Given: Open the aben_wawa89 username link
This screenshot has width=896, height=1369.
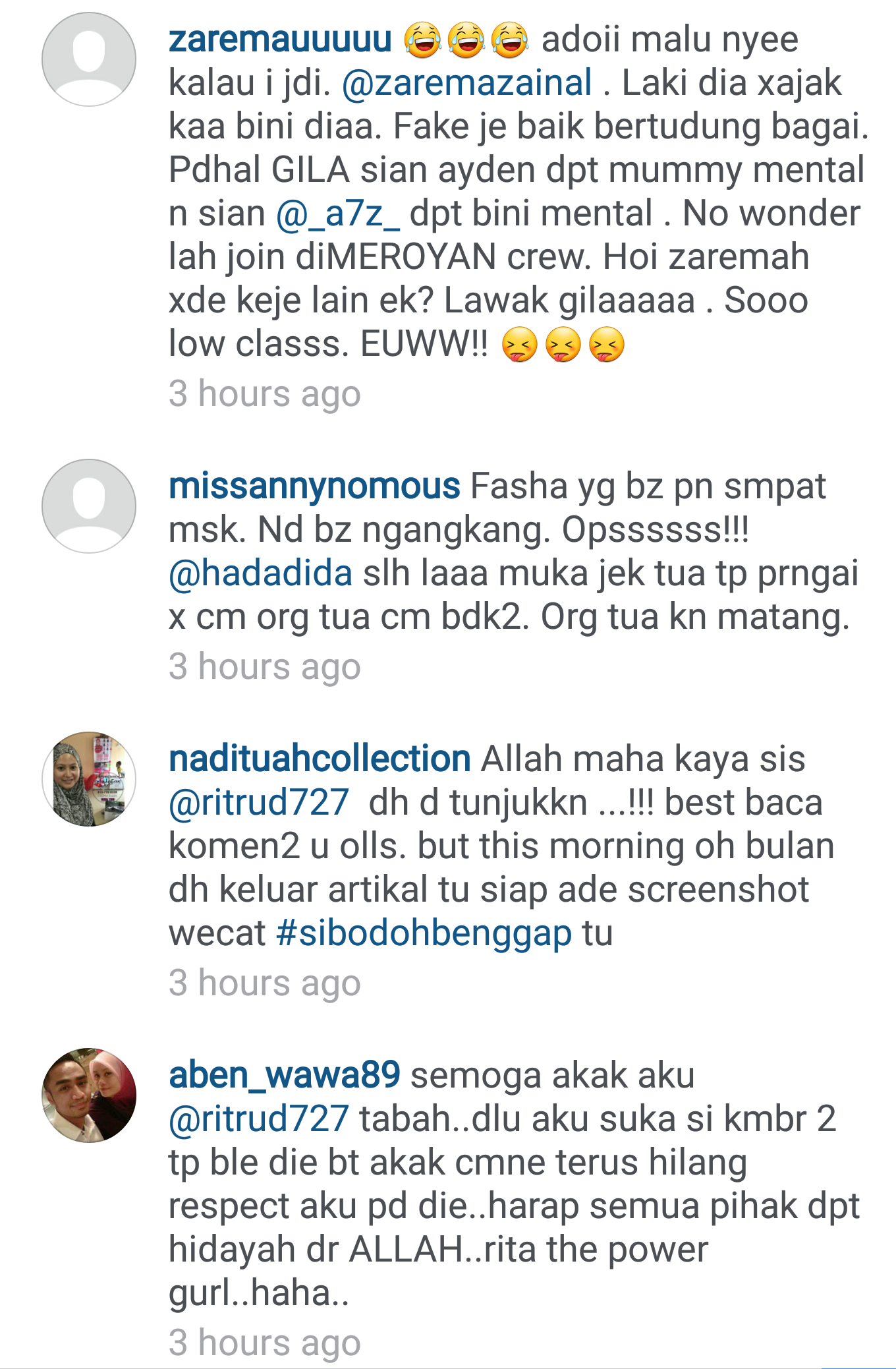Looking at the screenshot, I should click(x=285, y=1076).
